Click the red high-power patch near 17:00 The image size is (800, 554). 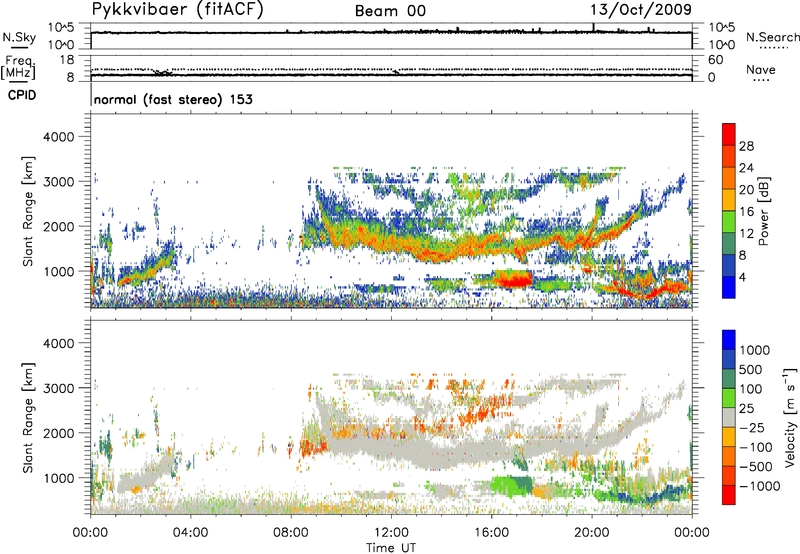click(514, 279)
